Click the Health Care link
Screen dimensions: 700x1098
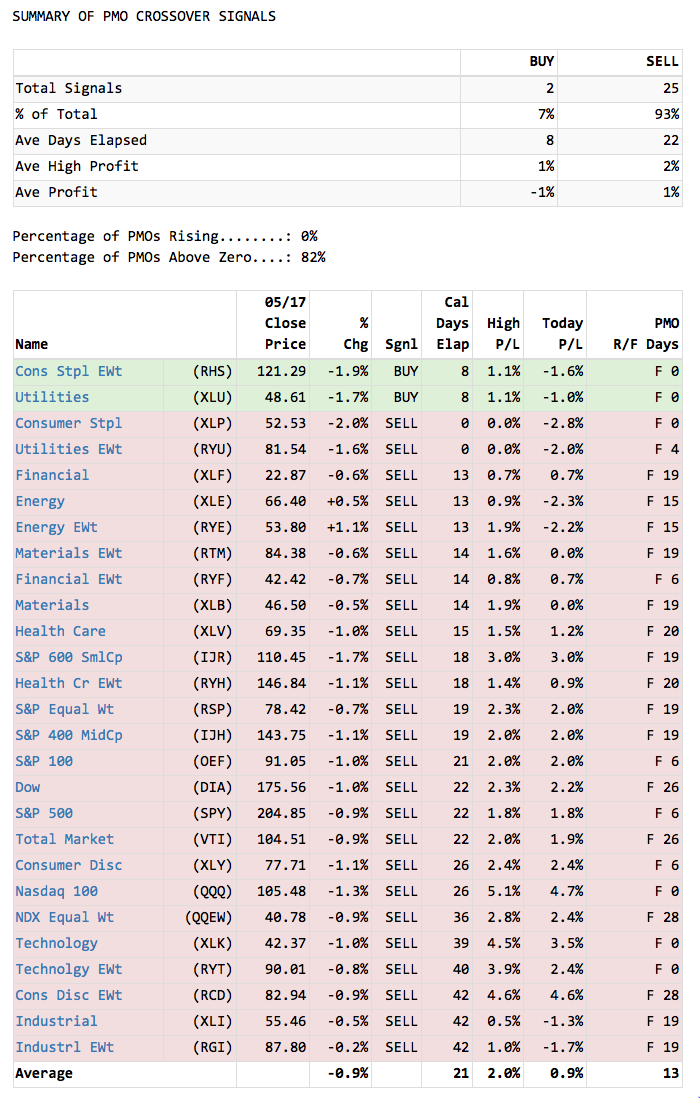point(60,631)
